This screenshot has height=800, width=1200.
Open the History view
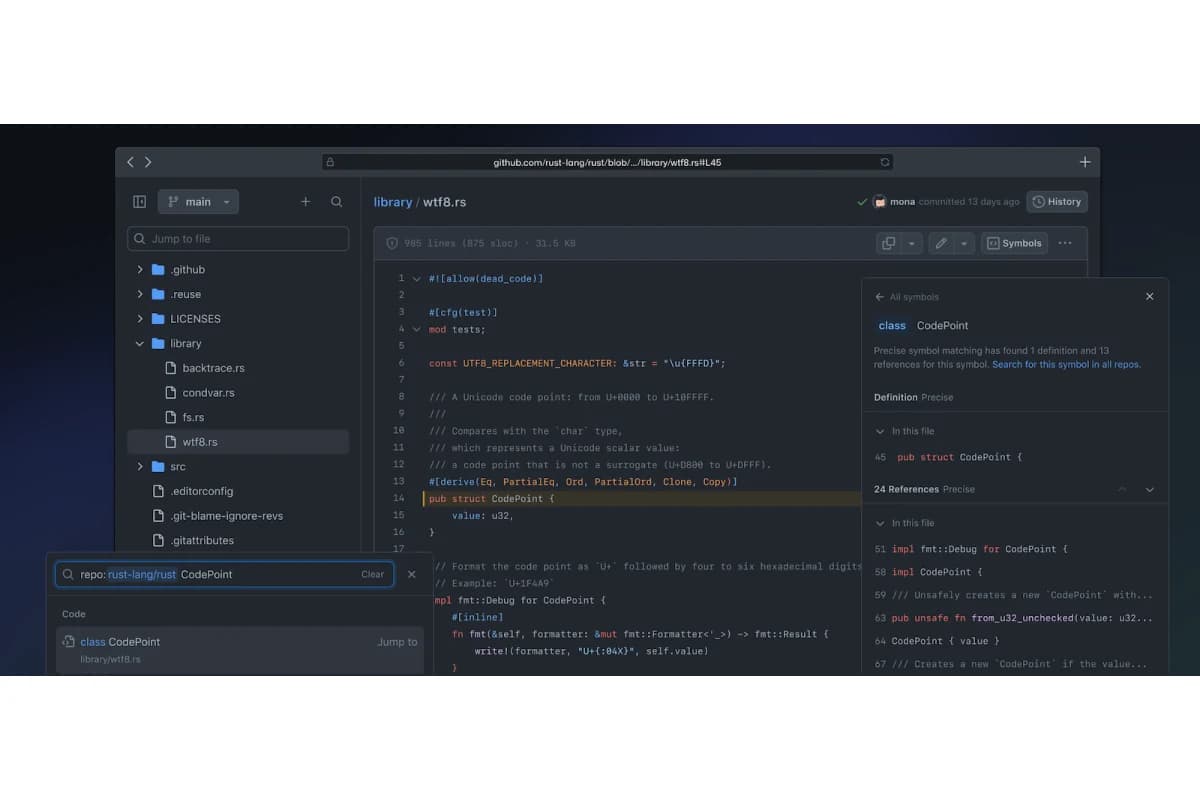1057,202
